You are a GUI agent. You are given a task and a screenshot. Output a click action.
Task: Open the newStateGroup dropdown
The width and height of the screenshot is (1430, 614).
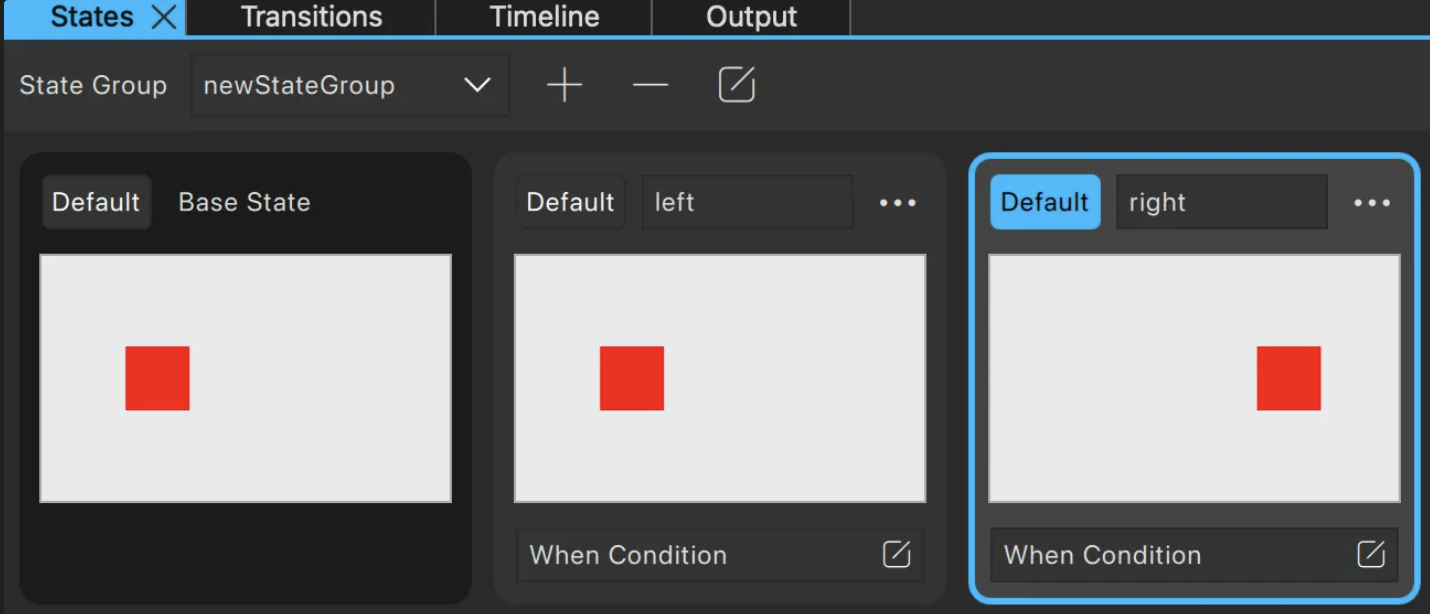[x=350, y=85]
